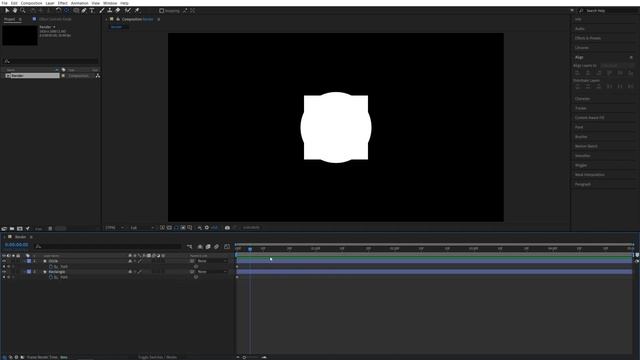
Task: Collapse the Rectangle layer properties
Action: click(24, 271)
